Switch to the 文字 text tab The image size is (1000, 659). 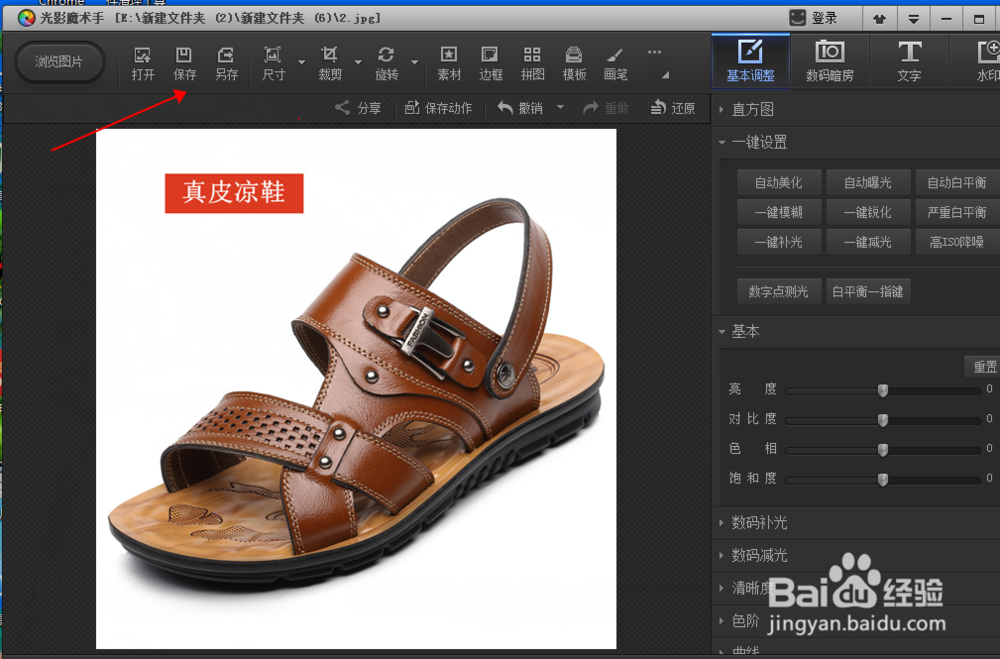(909, 61)
